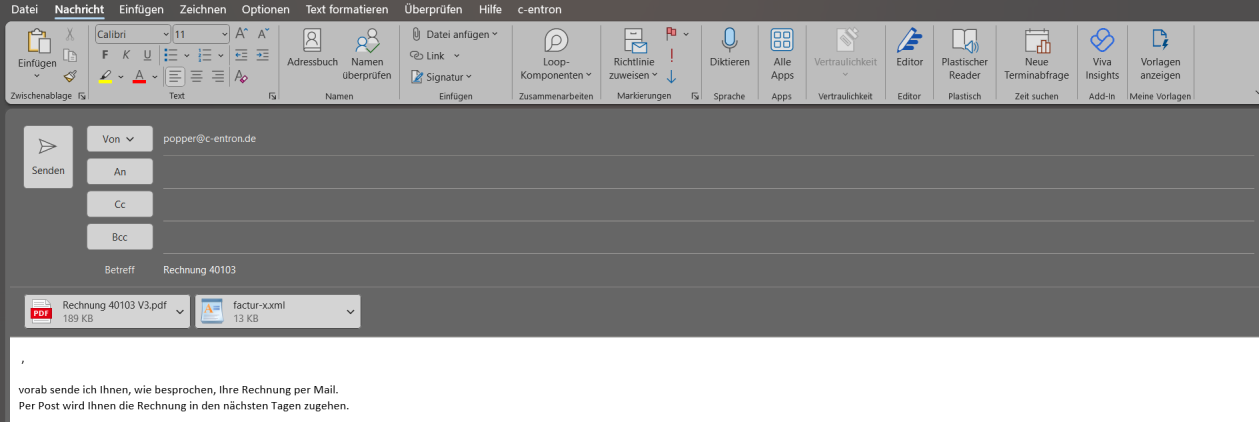
Task: Click the Bcc recipients button
Action: point(119,237)
